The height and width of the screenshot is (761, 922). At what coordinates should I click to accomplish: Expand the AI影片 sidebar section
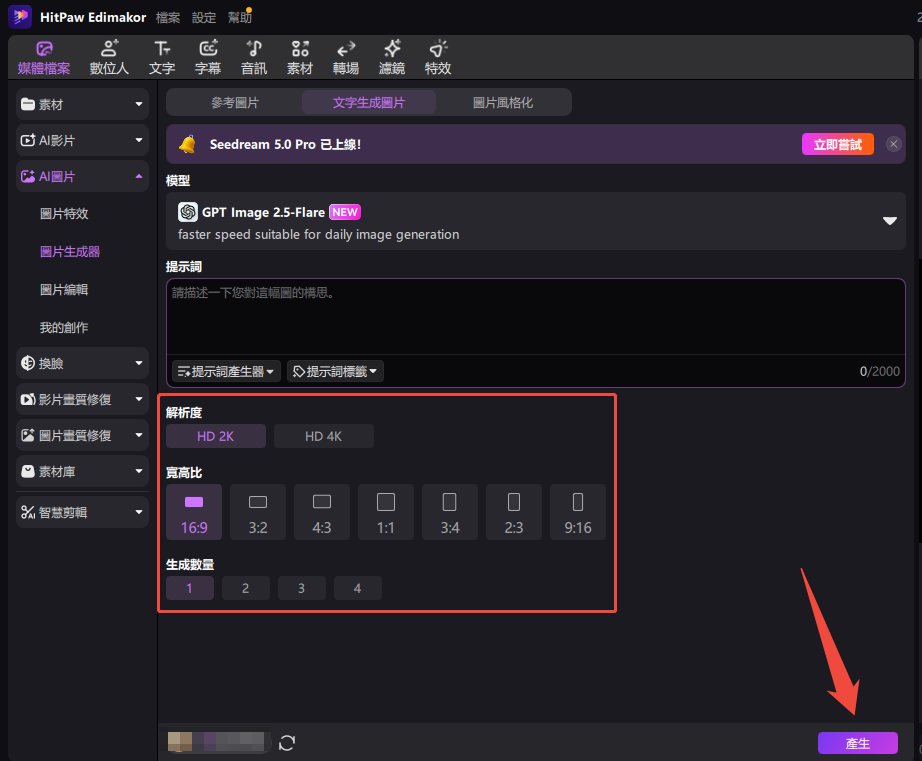click(82, 141)
